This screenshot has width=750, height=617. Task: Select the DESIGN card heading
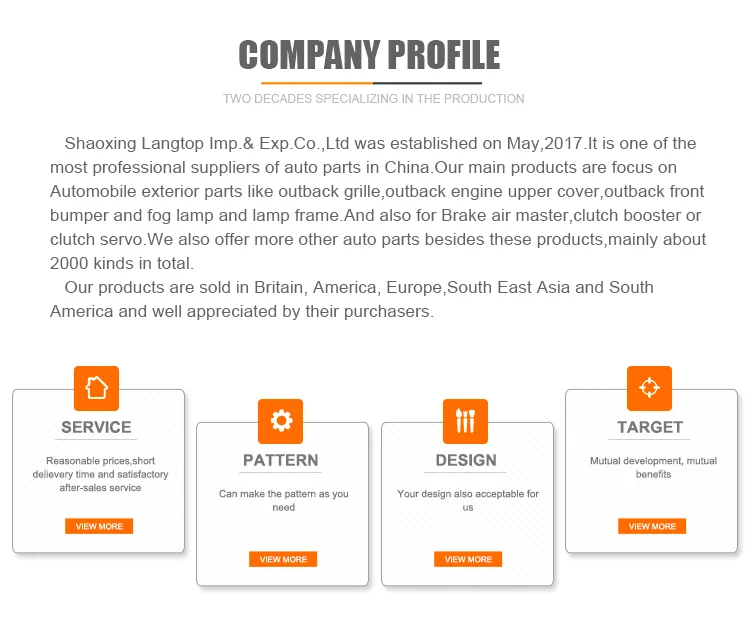click(x=466, y=460)
